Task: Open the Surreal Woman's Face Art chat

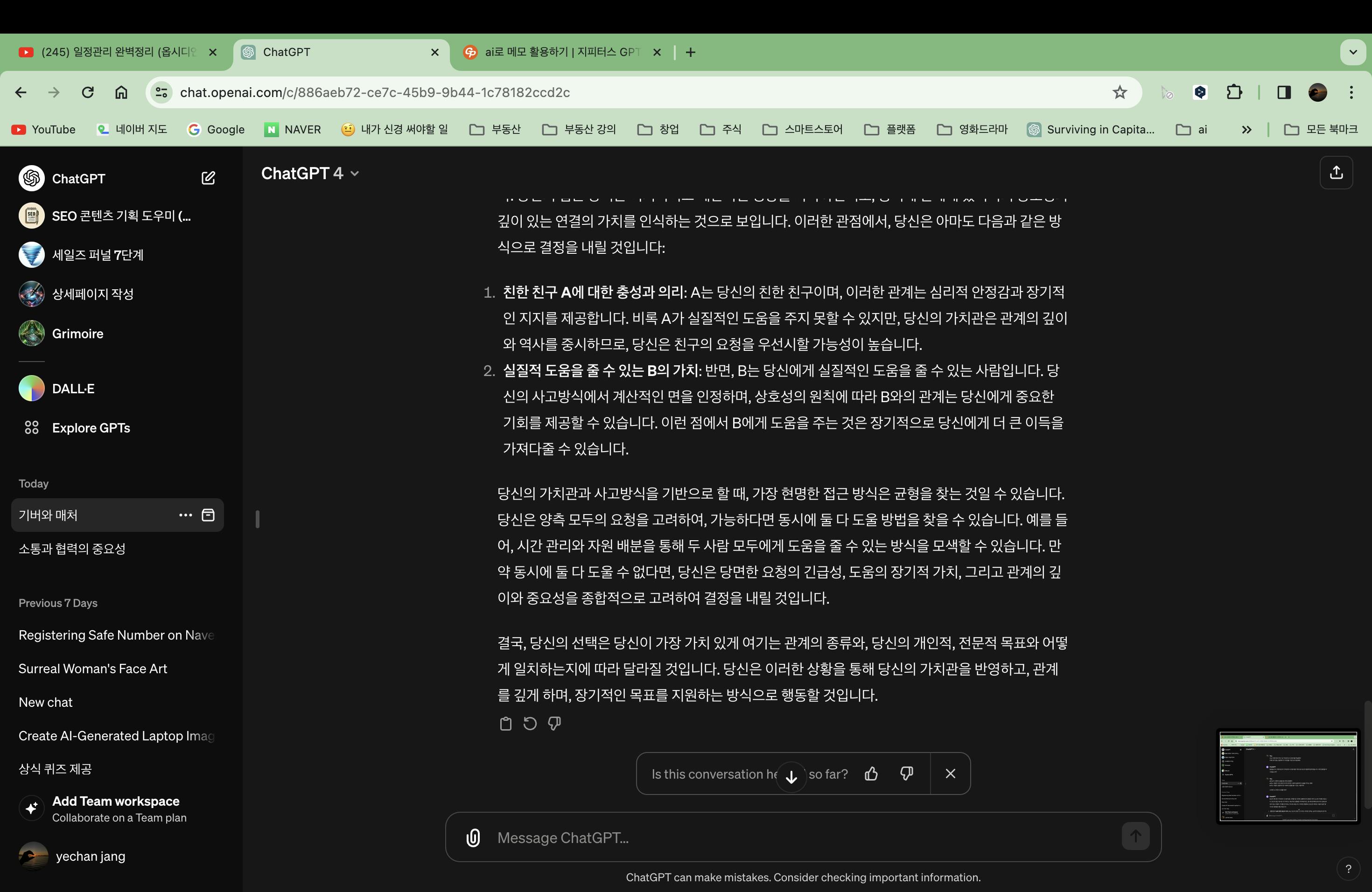Action: coord(93,669)
